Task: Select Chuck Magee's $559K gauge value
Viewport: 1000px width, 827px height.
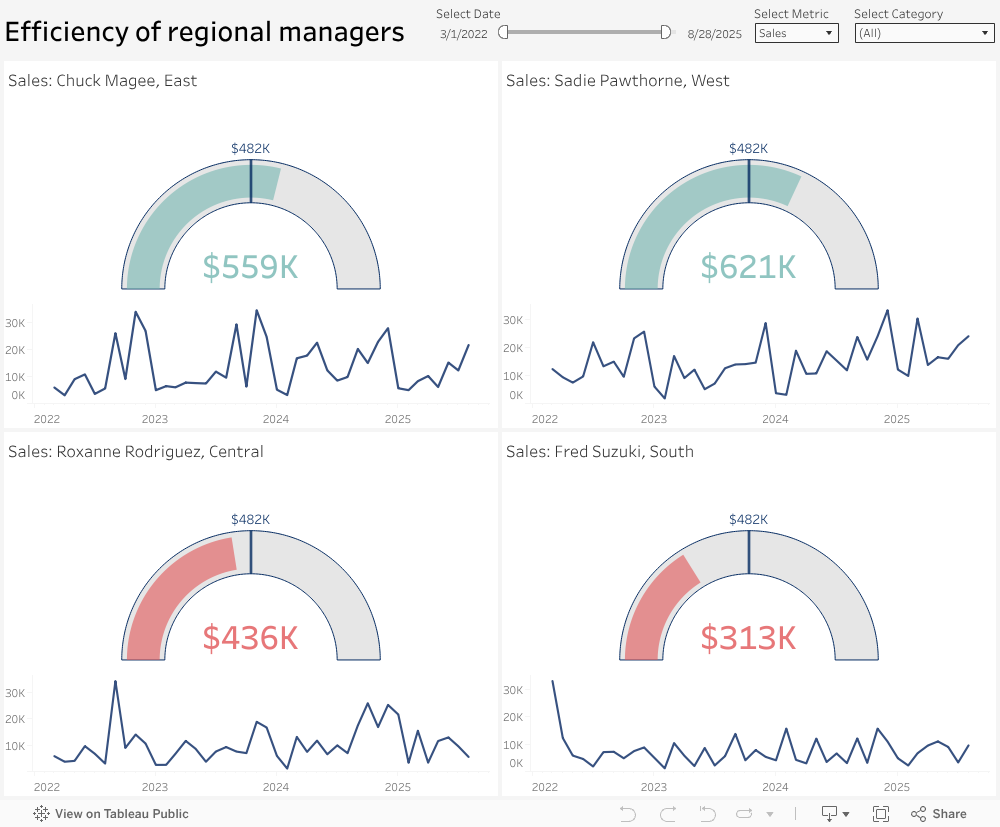Action: (x=250, y=267)
